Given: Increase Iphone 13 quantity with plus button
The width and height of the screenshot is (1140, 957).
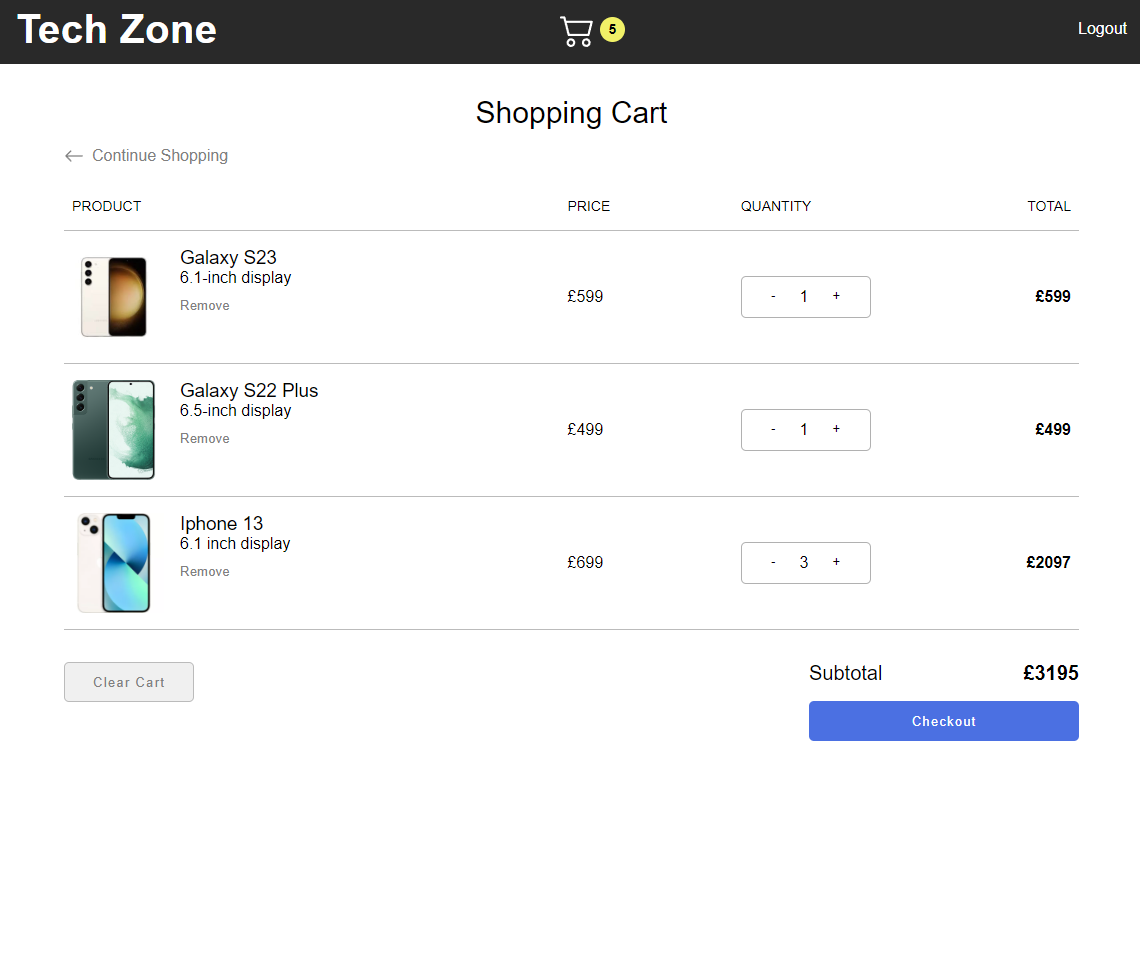Looking at the screenshot, I should [x=836, y=562].
